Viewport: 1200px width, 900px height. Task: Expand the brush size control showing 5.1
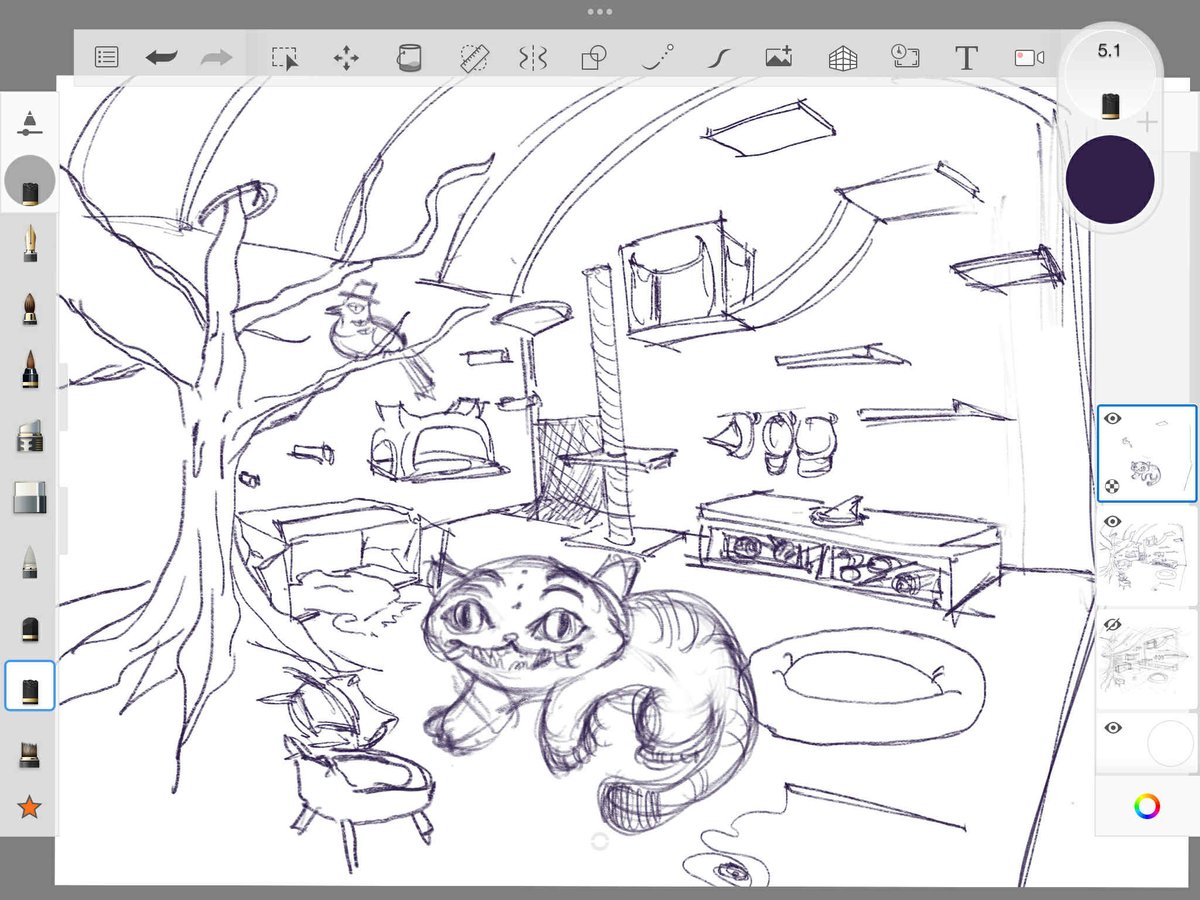click(1111, 51)
